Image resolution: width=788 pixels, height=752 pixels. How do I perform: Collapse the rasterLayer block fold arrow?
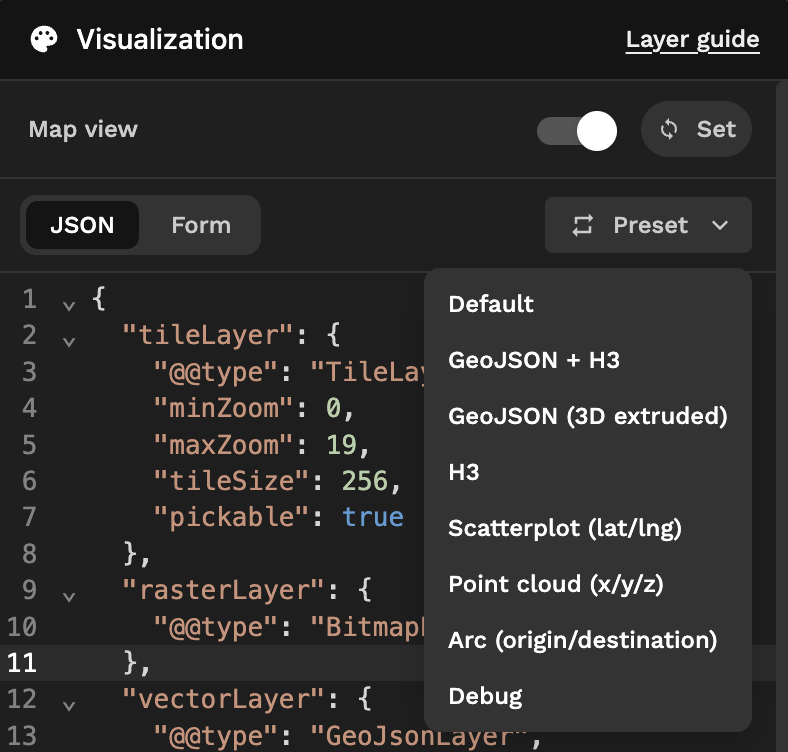tap(69, 597)
